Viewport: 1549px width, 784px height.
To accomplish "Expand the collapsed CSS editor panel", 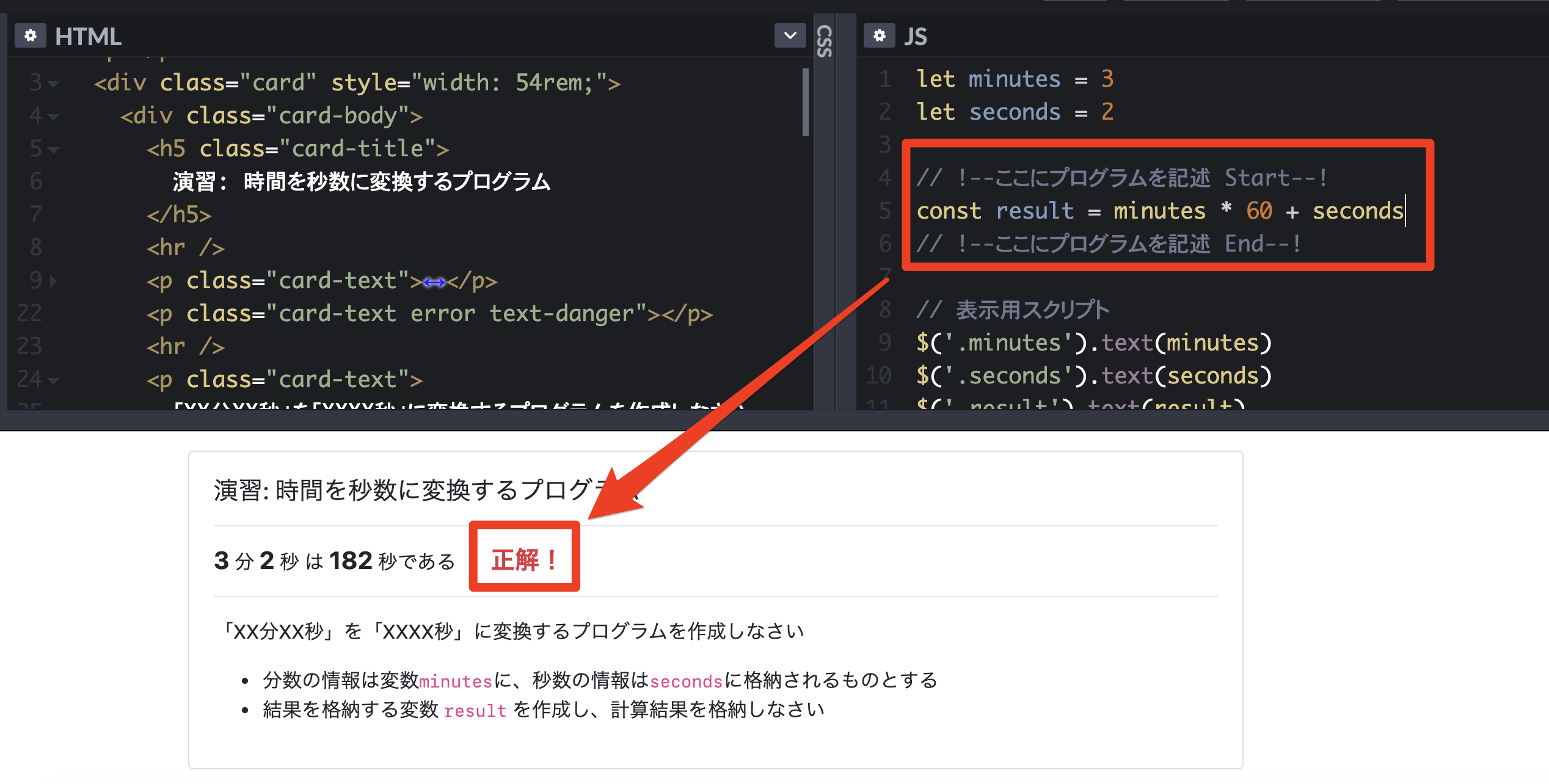I will click(x=825, y=42).
